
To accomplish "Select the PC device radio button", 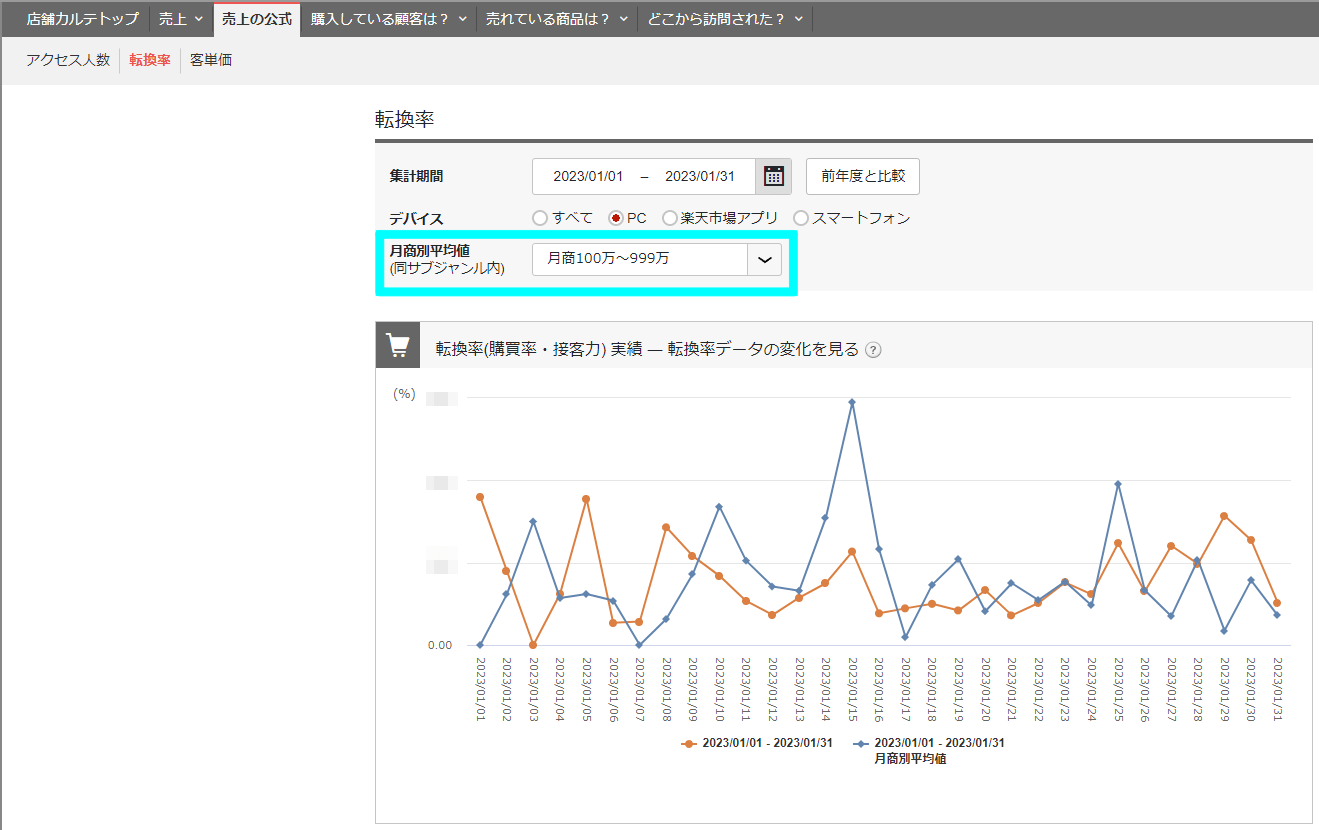I will coord(616,218).
